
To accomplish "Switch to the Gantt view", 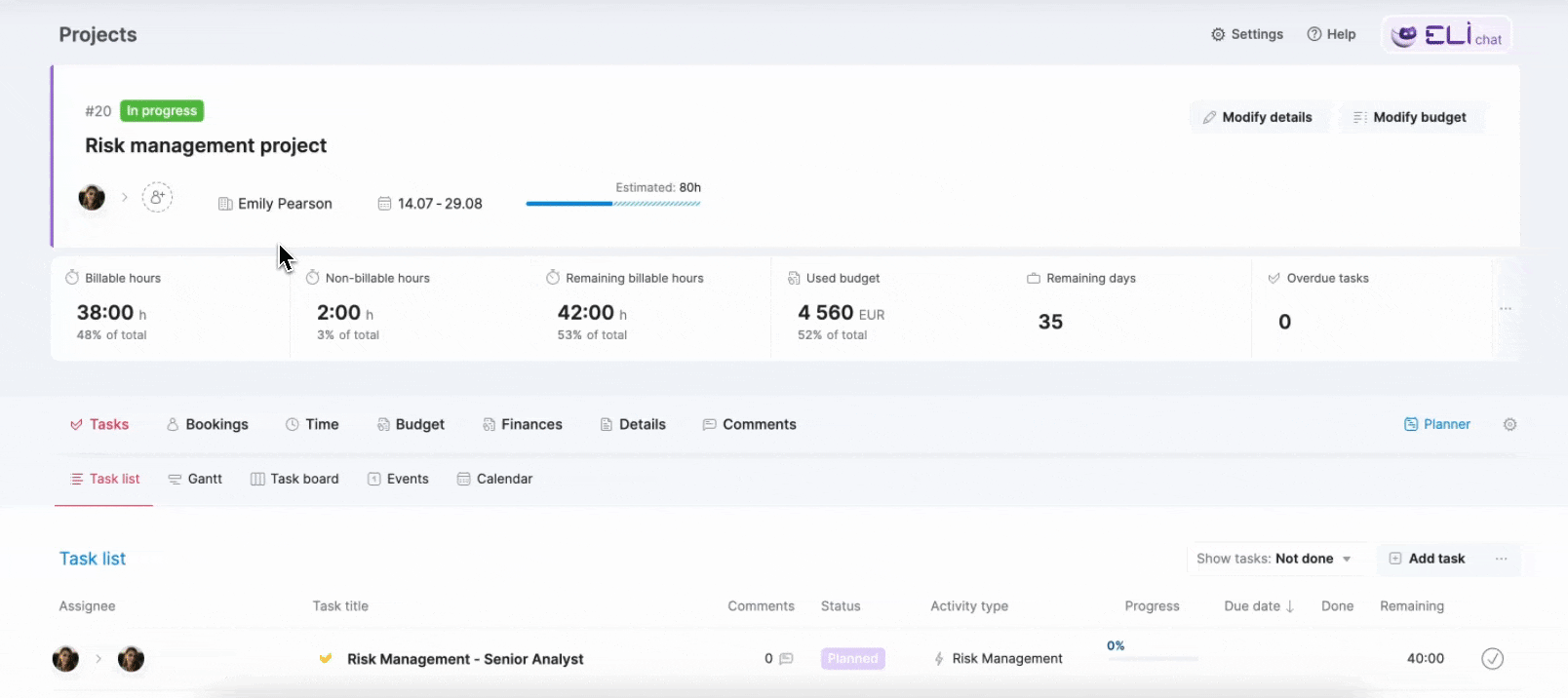I will point(195,479).
